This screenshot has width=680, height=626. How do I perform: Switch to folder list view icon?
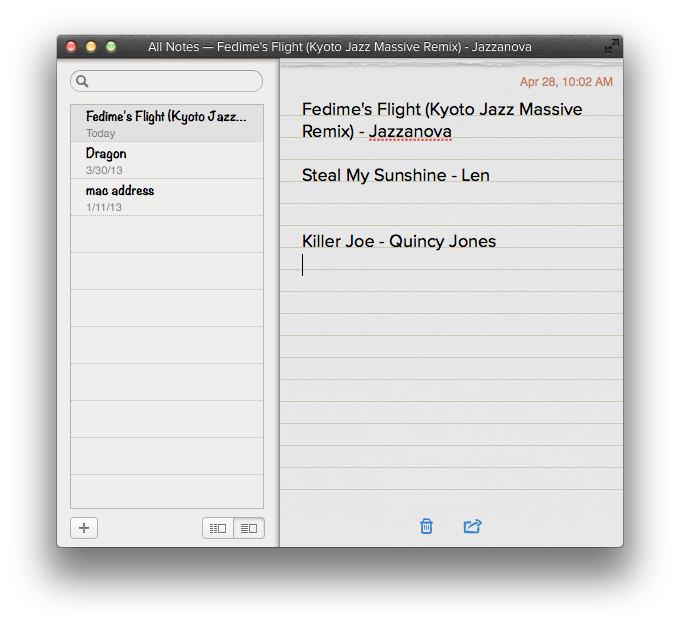pos(218,528)
